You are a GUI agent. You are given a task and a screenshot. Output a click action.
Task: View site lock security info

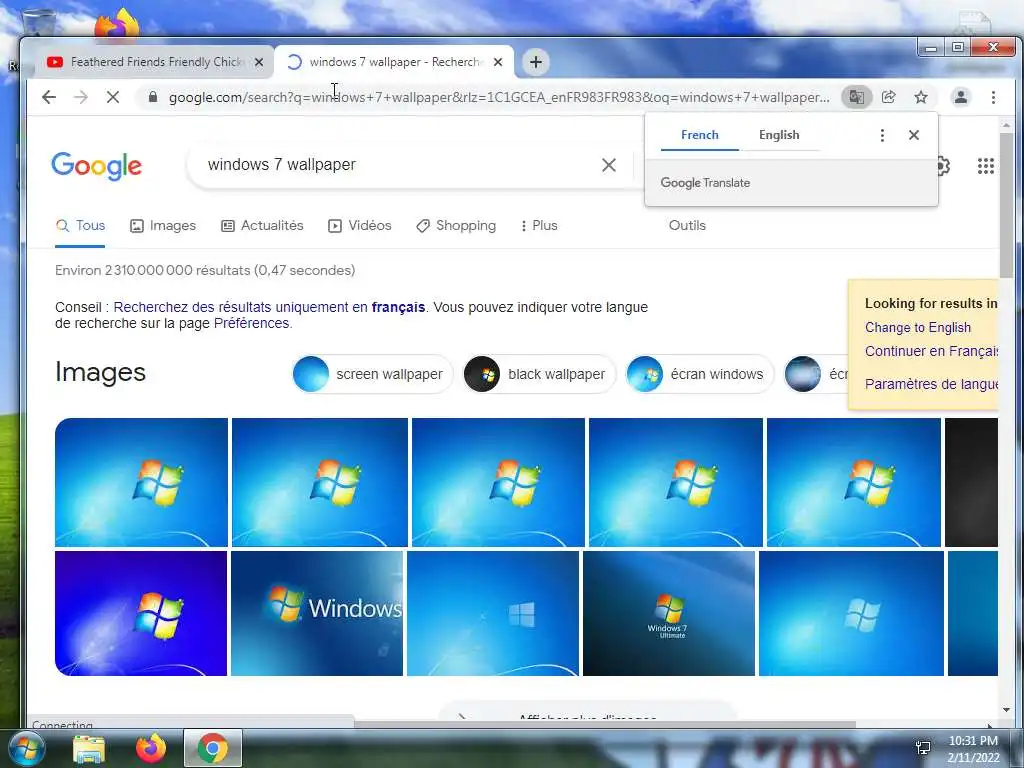(x=153, y=97)
